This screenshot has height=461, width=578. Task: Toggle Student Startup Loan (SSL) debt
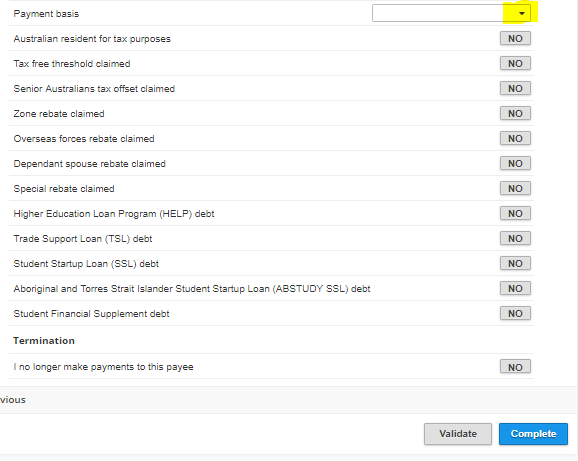pyautogui.click(x=515, y=263)
